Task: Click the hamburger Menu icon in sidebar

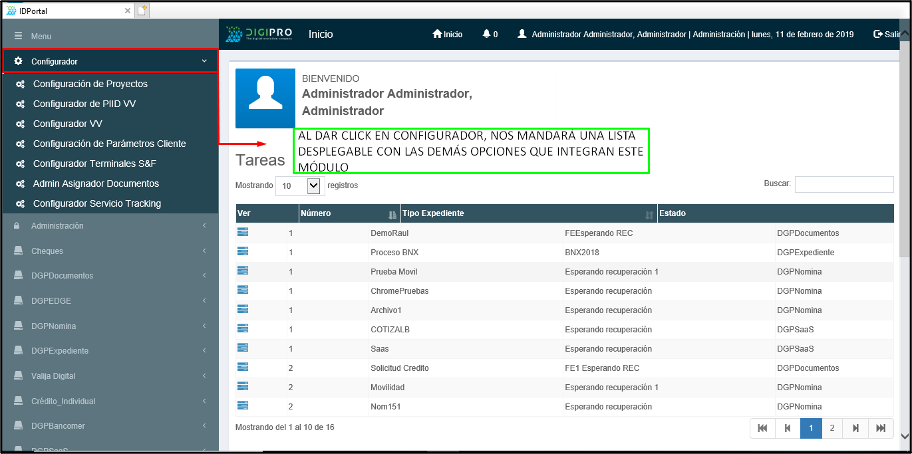Action: pyautogui.click(x=18, y=36)
